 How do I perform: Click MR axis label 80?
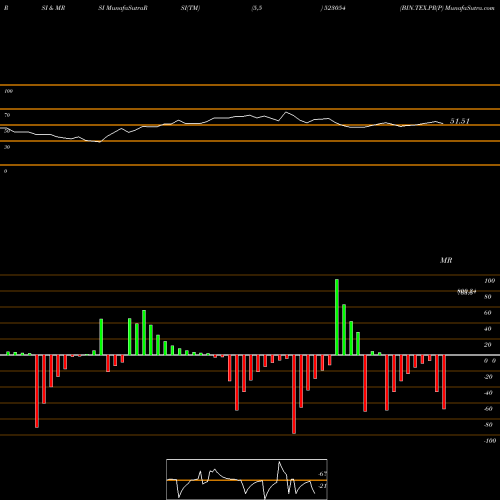[488, 297]
